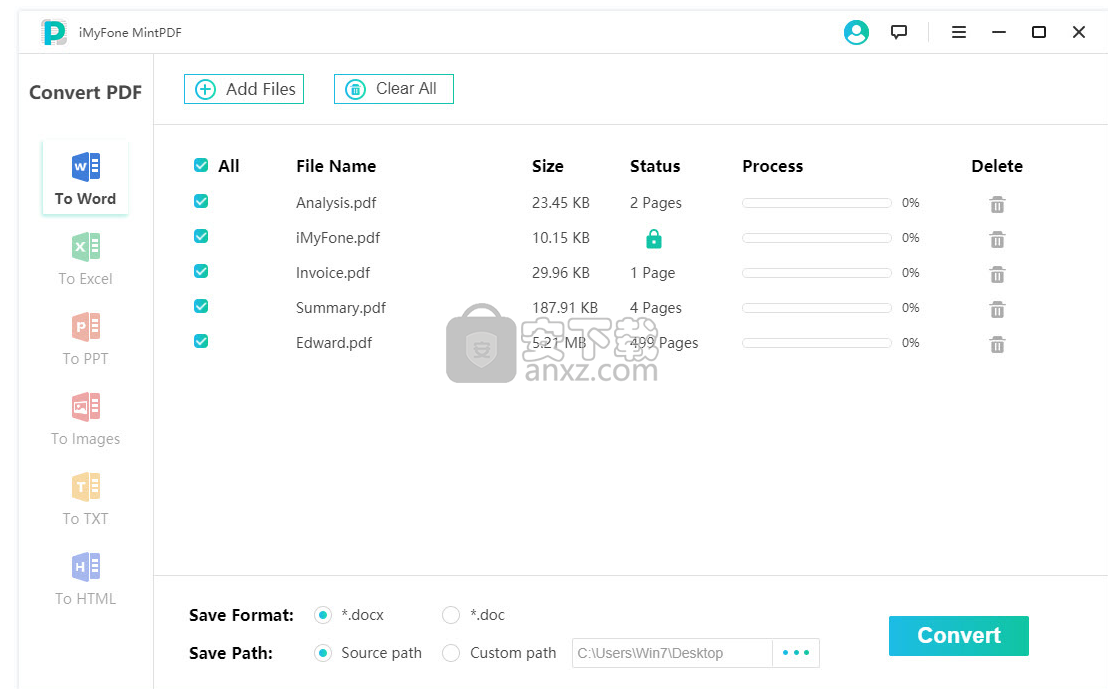Select the *.docx save format
Image resolution: width=1108 pixels, height=689 pixels.
tap(323, 615)
